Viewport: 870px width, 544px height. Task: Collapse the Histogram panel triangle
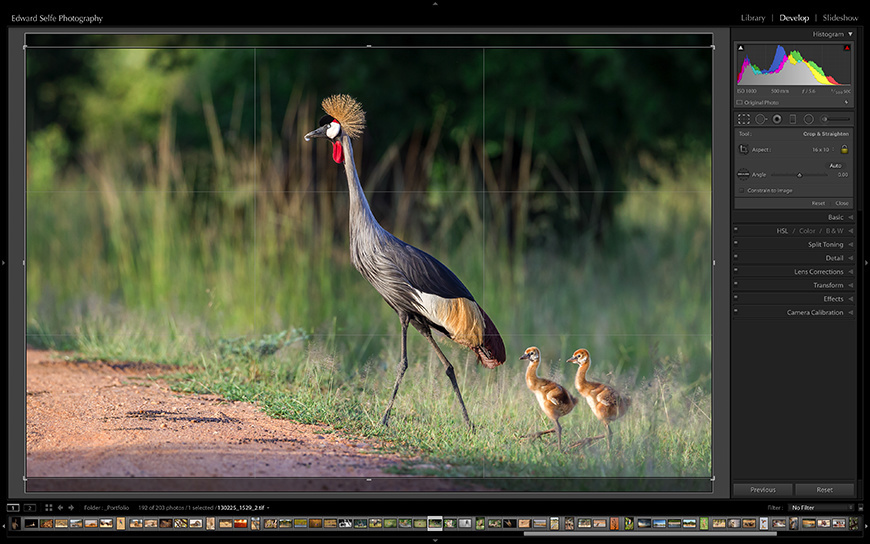tap(850, 34)
